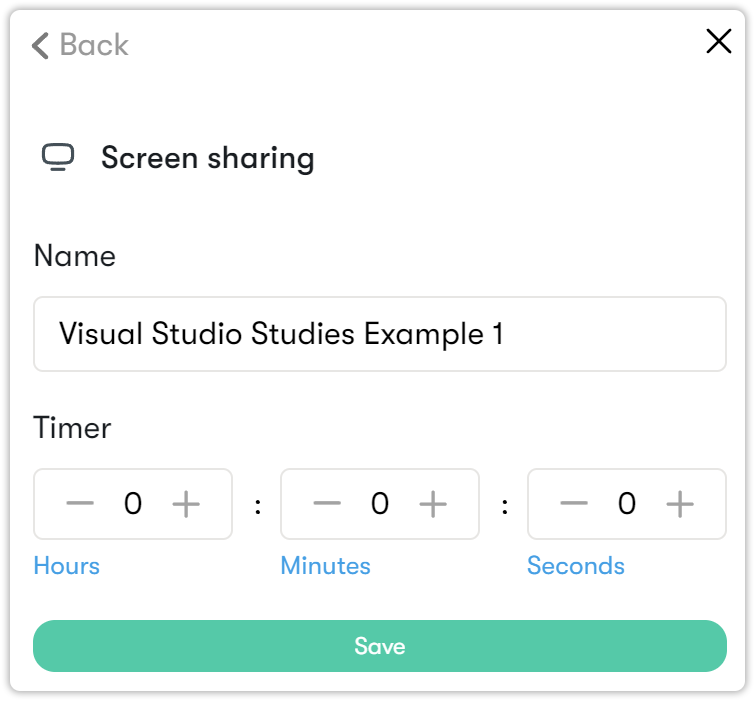
Task: Click the screen sharing monitor icon
Action: pos(58,158)
